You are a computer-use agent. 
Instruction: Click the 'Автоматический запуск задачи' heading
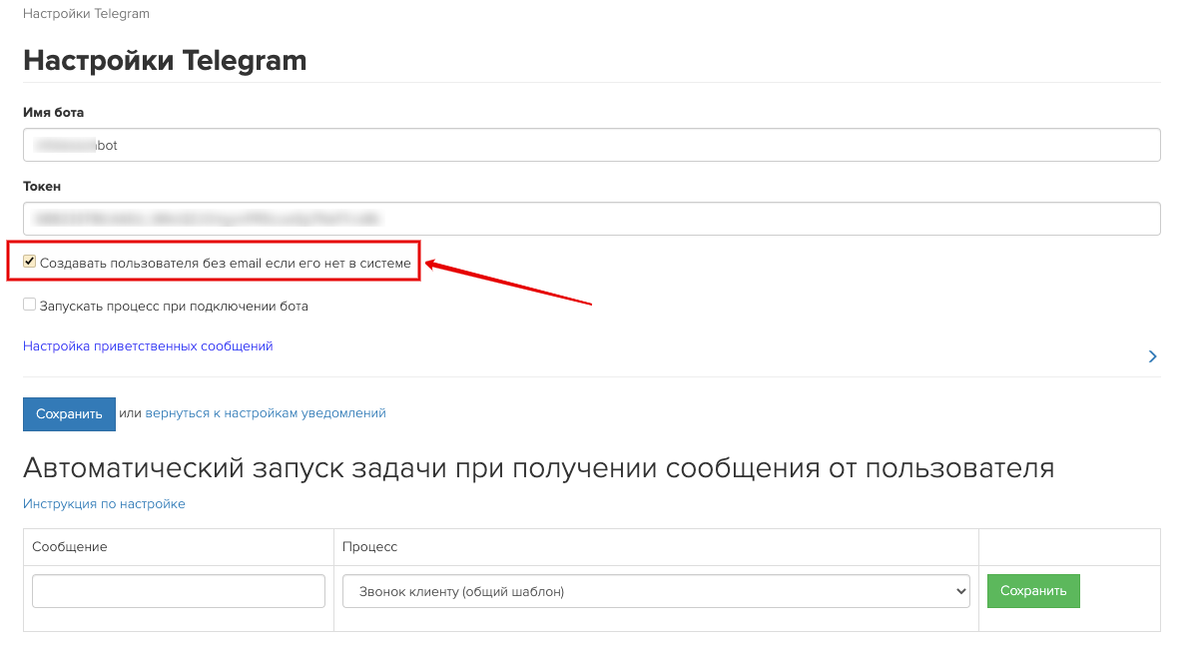pos(539,468)
